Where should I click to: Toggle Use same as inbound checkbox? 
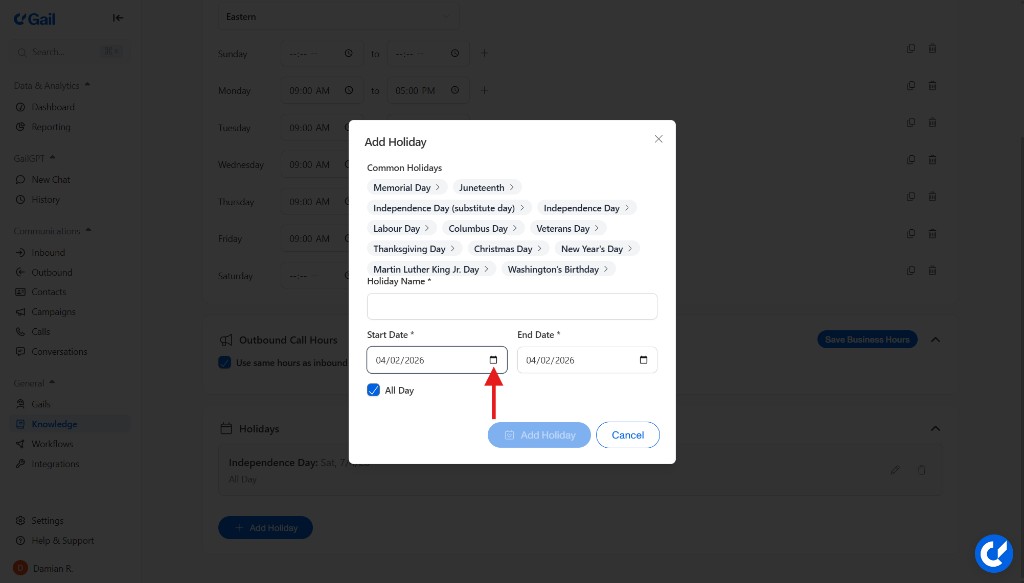point(224,361)
